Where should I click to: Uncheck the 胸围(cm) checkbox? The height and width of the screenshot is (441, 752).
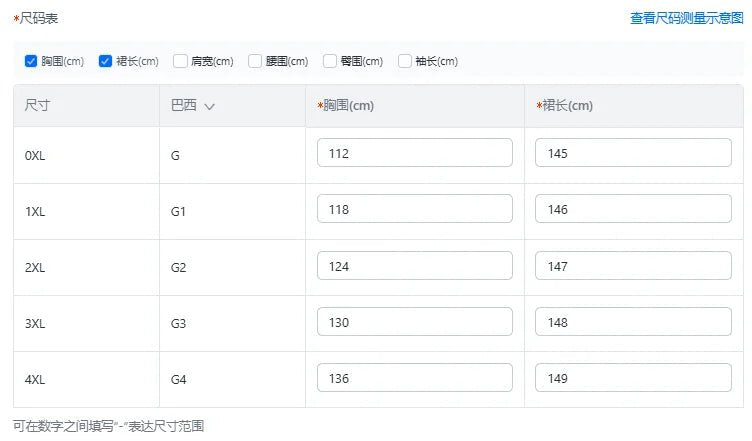point(31,61)
